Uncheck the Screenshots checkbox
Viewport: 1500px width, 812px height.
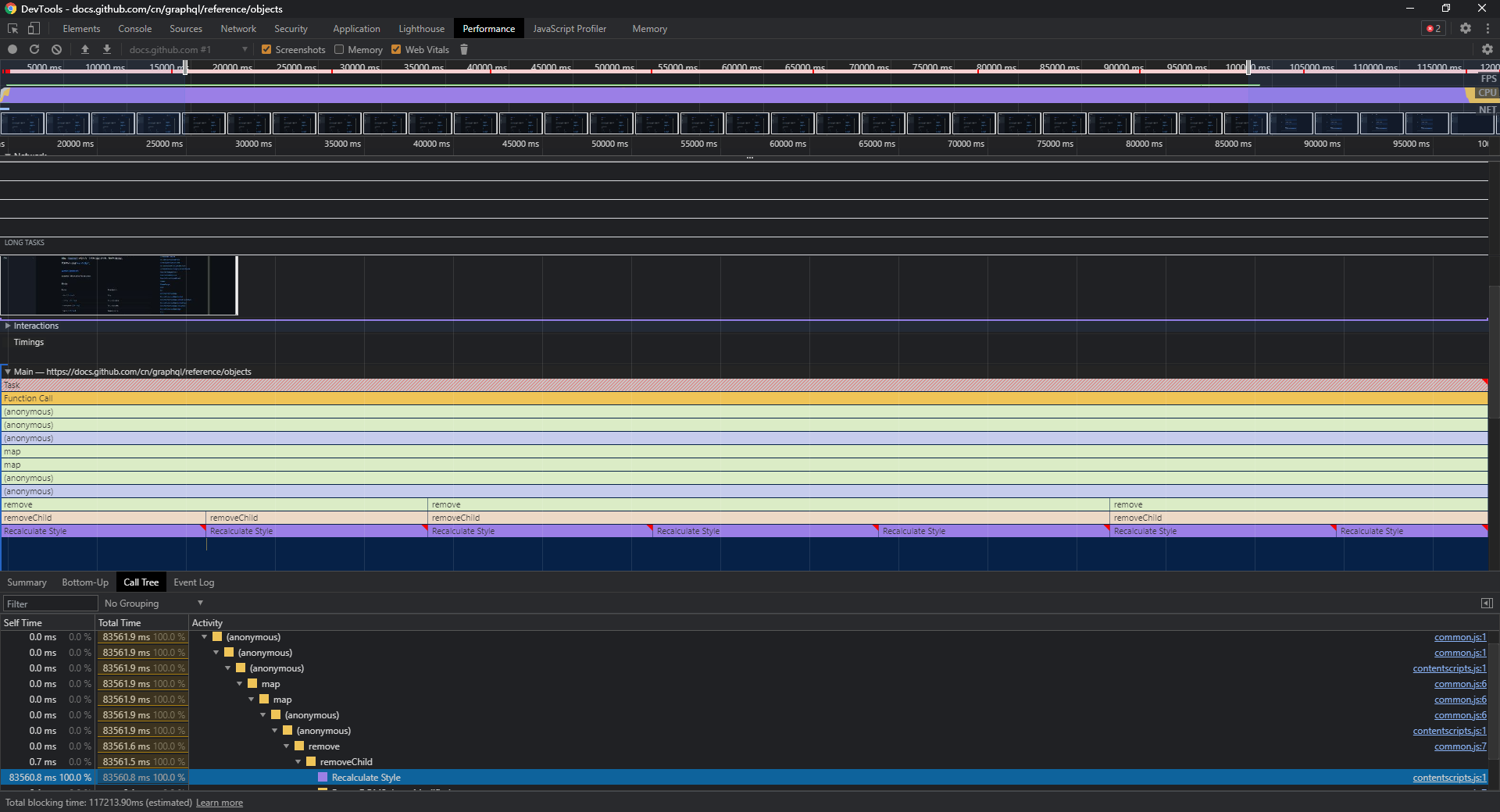coord(266,49)
